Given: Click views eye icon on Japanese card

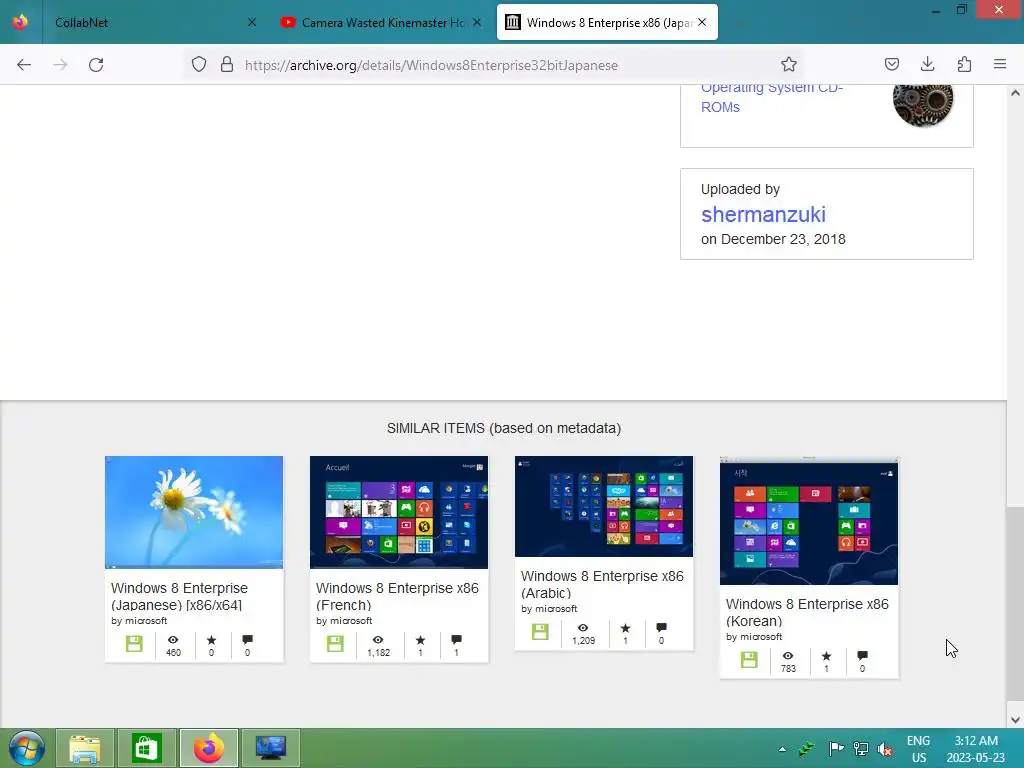Looking at the screenshot, I should 173,639.
